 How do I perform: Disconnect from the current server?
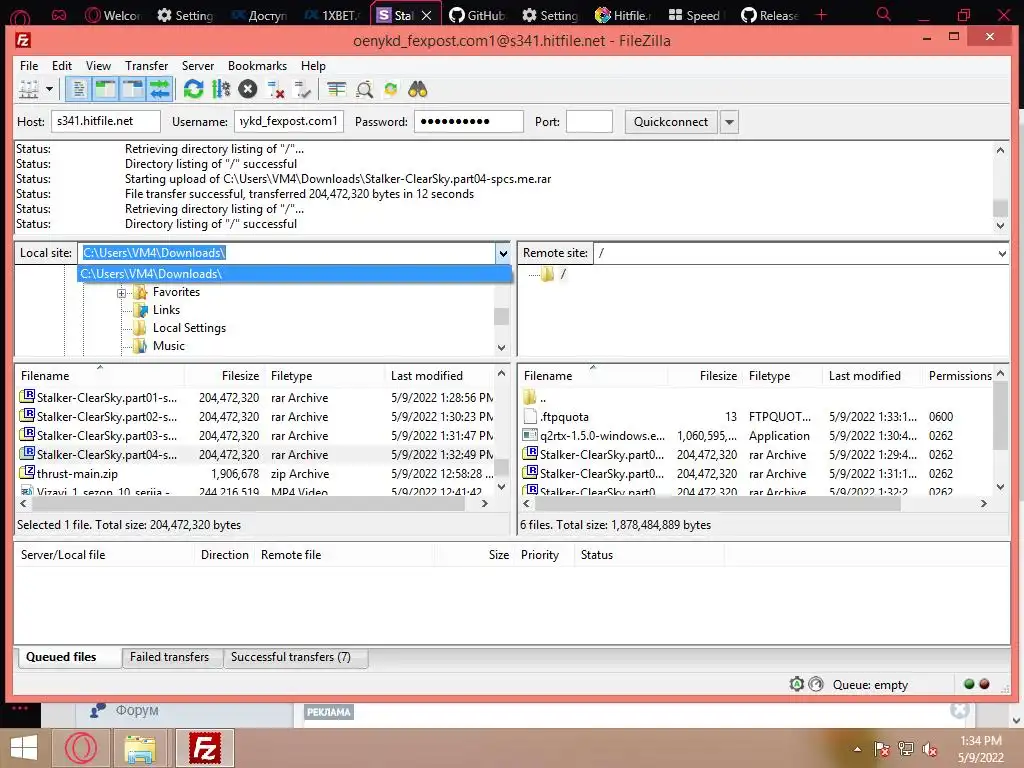(x=276, y=89)
